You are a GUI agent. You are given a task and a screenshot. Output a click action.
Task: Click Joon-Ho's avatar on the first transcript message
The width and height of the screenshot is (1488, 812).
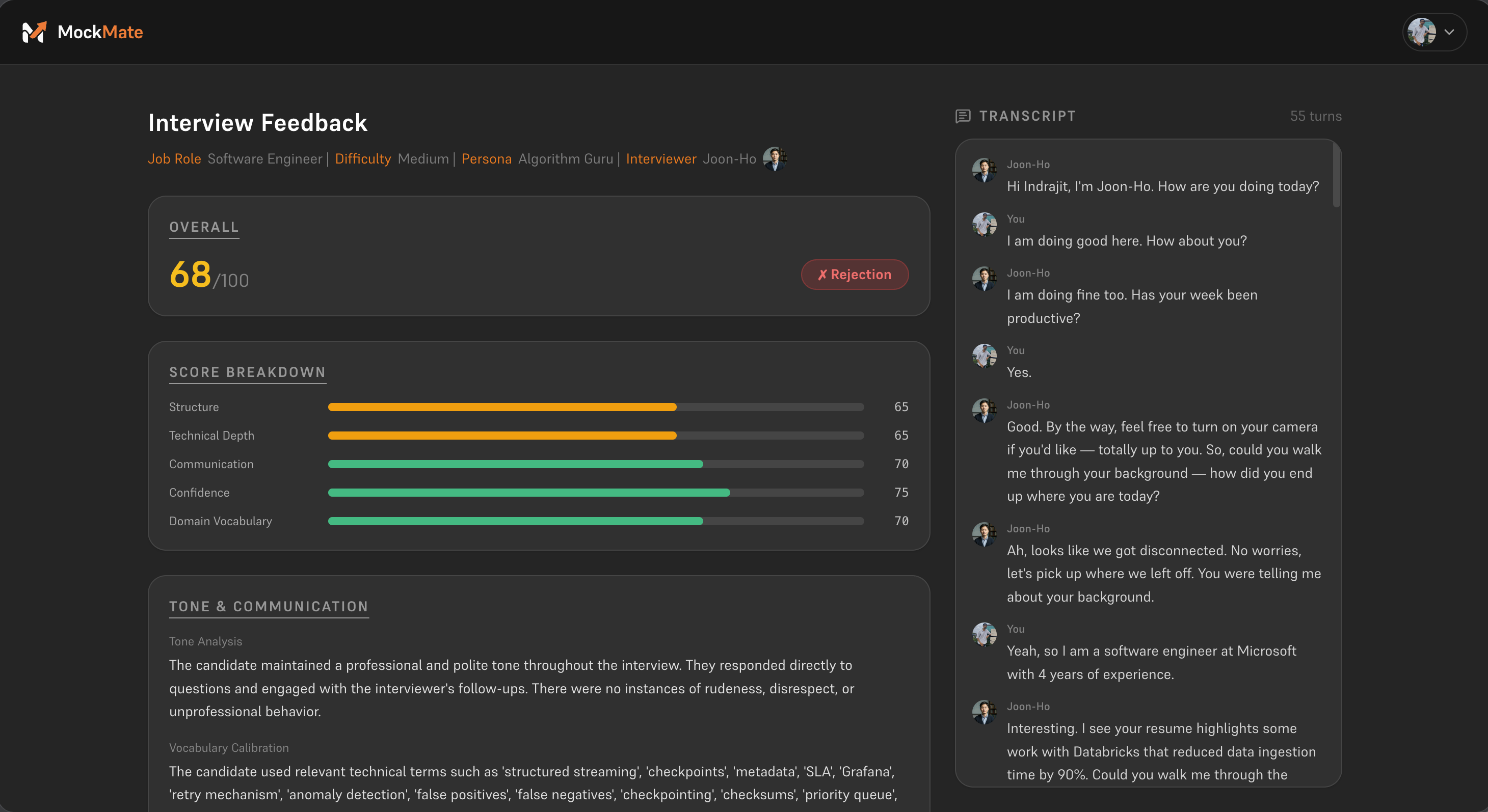[984, 171]
